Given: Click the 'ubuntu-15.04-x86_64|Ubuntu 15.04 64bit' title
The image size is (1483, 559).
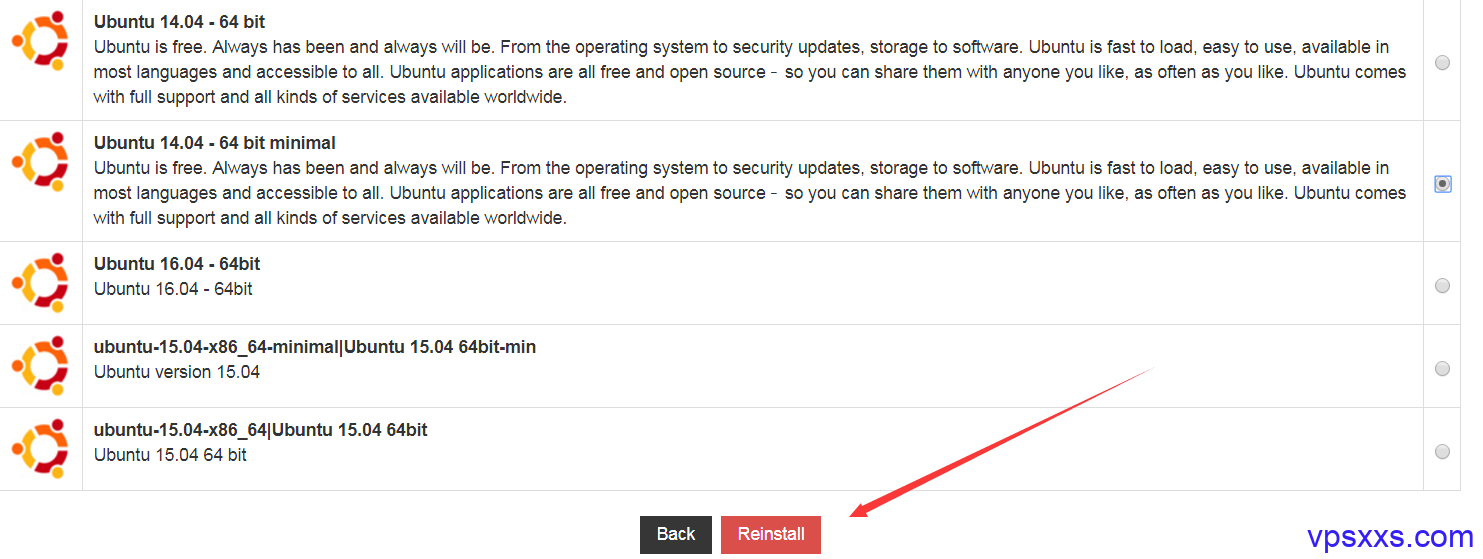Looking at the screenshot, I should pyautogui.click(x=261, y=430).
